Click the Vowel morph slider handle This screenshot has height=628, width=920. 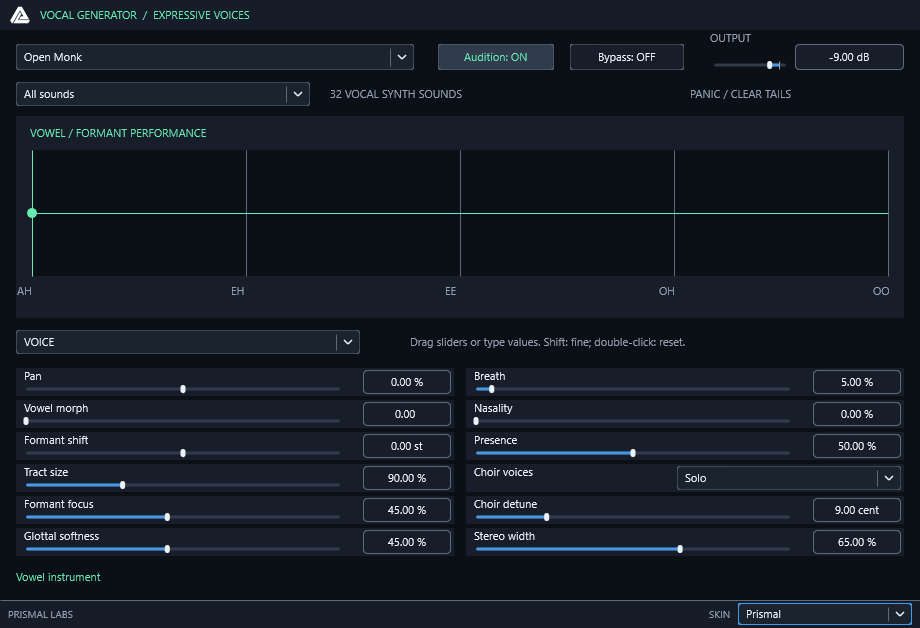[x=26, y=421]
